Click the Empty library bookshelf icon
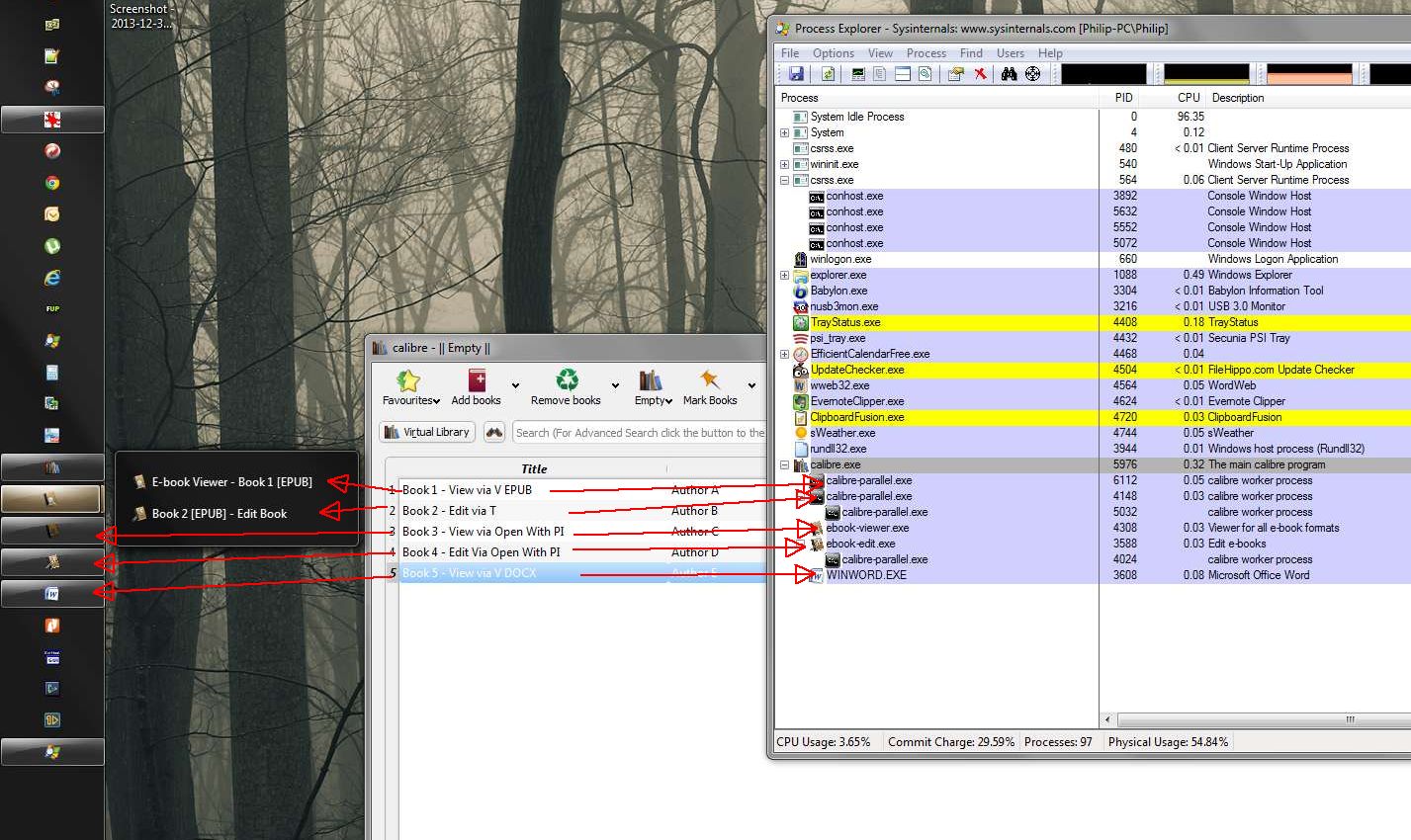The image size is (1411, 840). [650, 380]
